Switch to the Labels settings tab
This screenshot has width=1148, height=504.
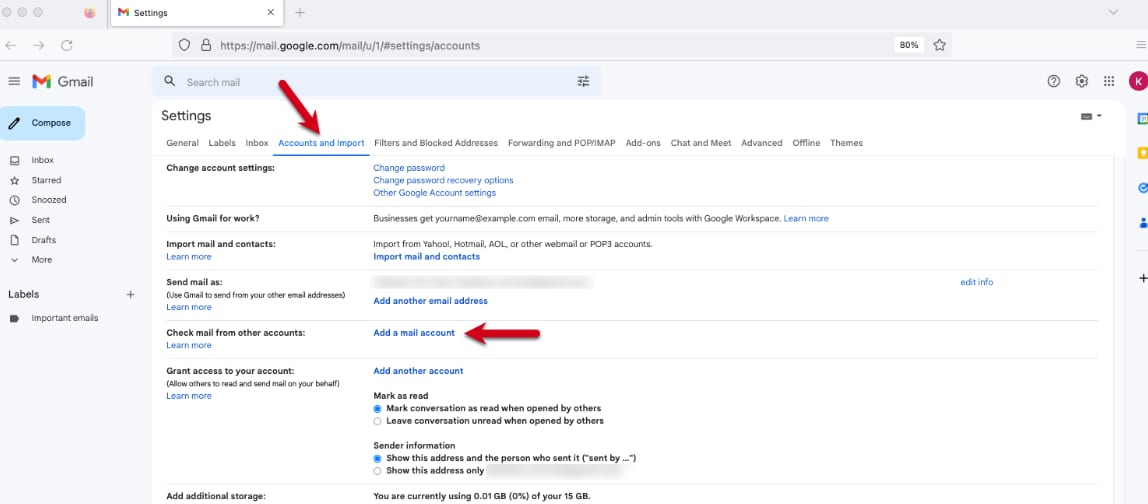[x=222, y=143]
